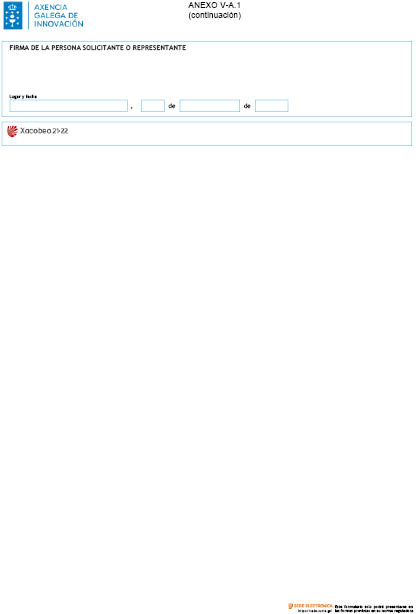Click the "SEDE ELECTRÓNICA" footer text
The image size is (416, 614).
pos(313,606)
